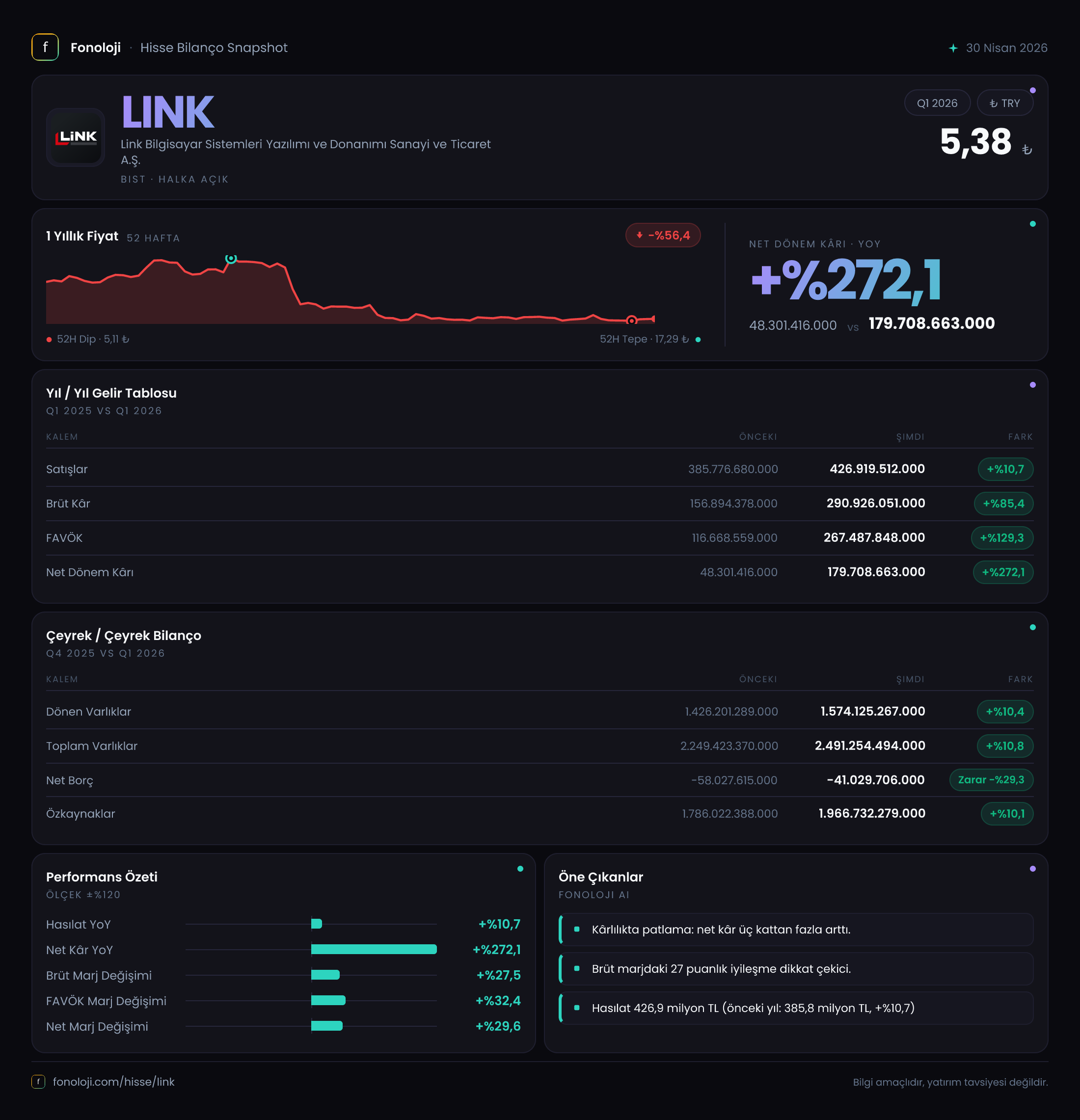Image resolution: width=1080 pixels, height=1120 pixels.
Task: Click the 5,38 share price value
Action: tap(975, 142)
